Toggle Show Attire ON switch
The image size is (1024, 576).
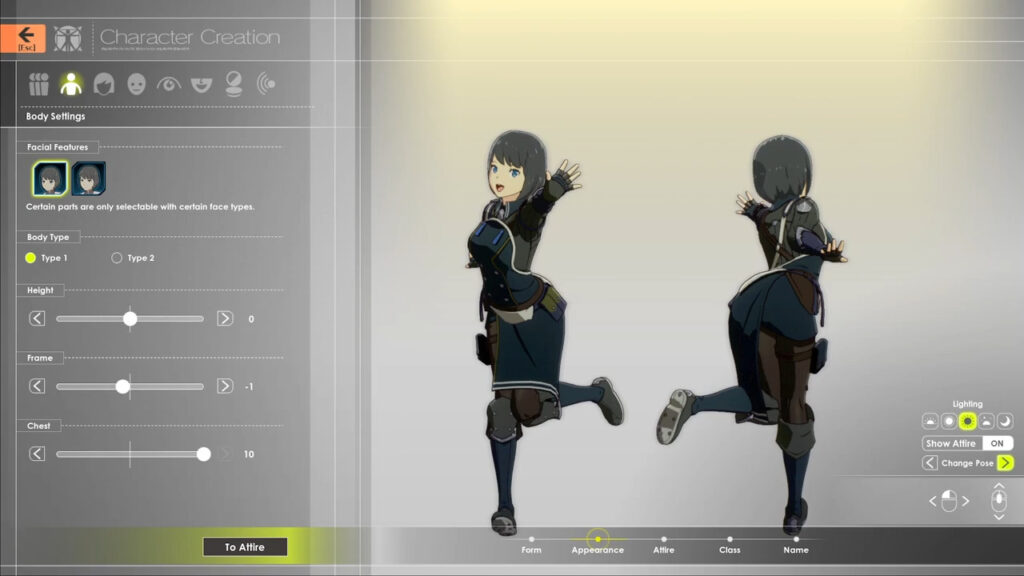997,443
